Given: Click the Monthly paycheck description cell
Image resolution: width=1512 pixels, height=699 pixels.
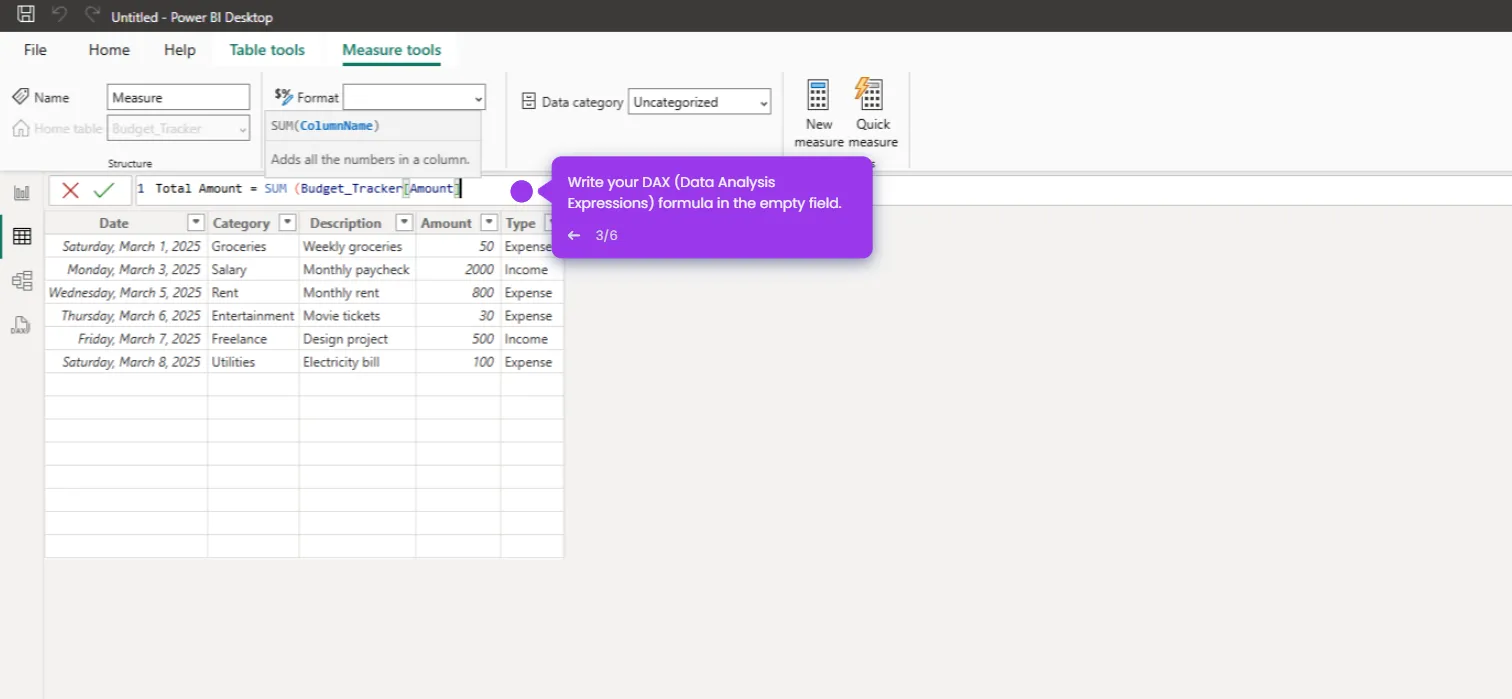Looking at the screenshot, I should tap(357, 269).
